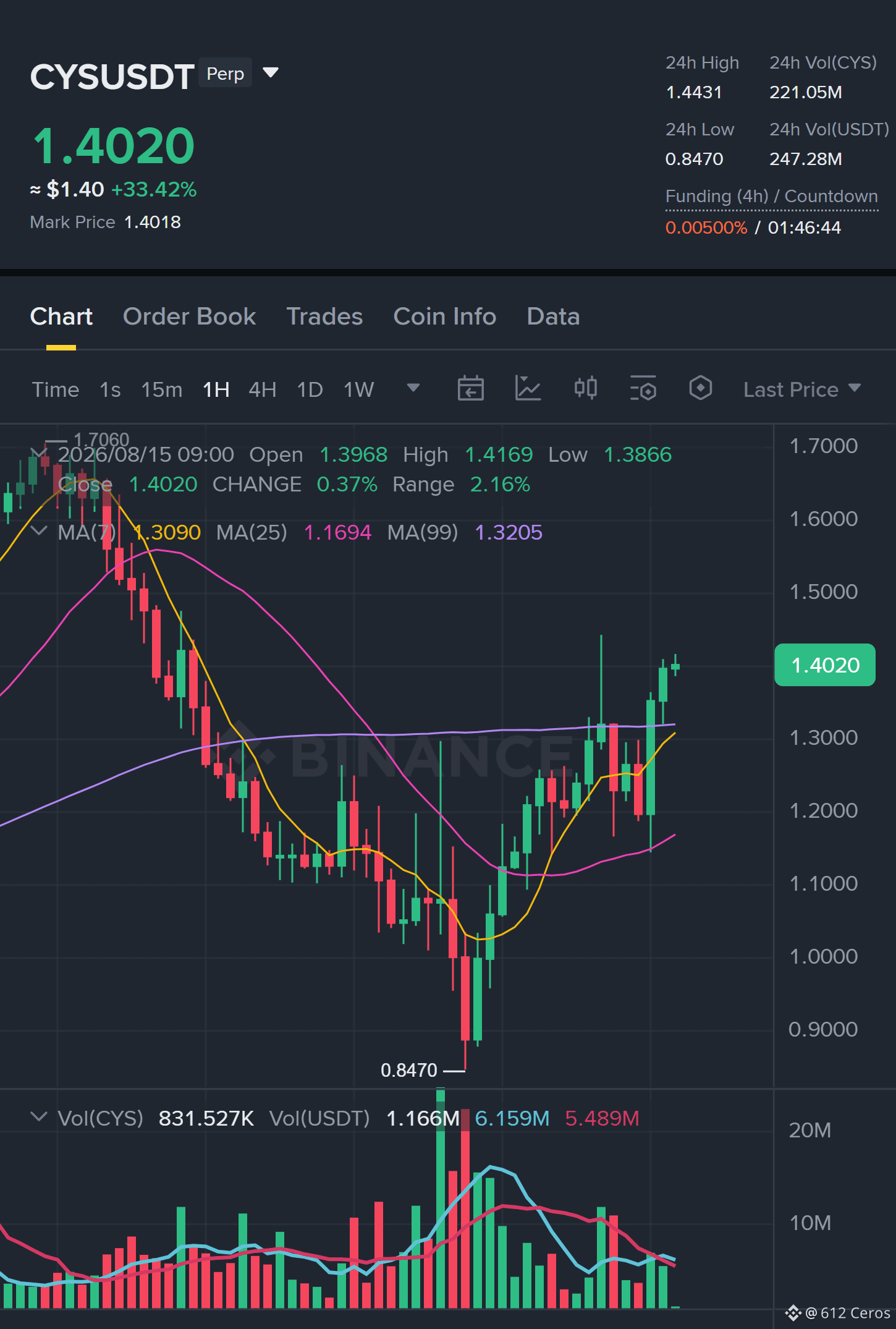Click the volume MA value 6.159M
The width and height of the screenshot is (896, 1329).
coord(512,1118)
